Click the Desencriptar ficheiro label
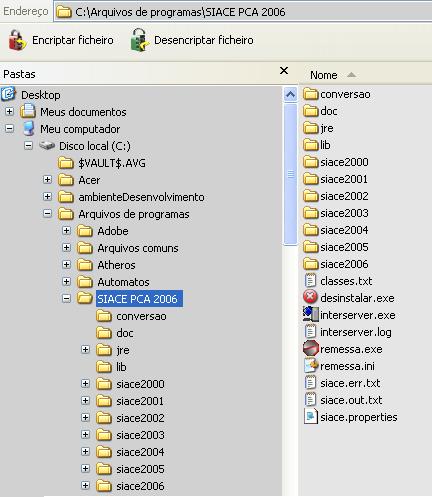 [x=204, y=40]
